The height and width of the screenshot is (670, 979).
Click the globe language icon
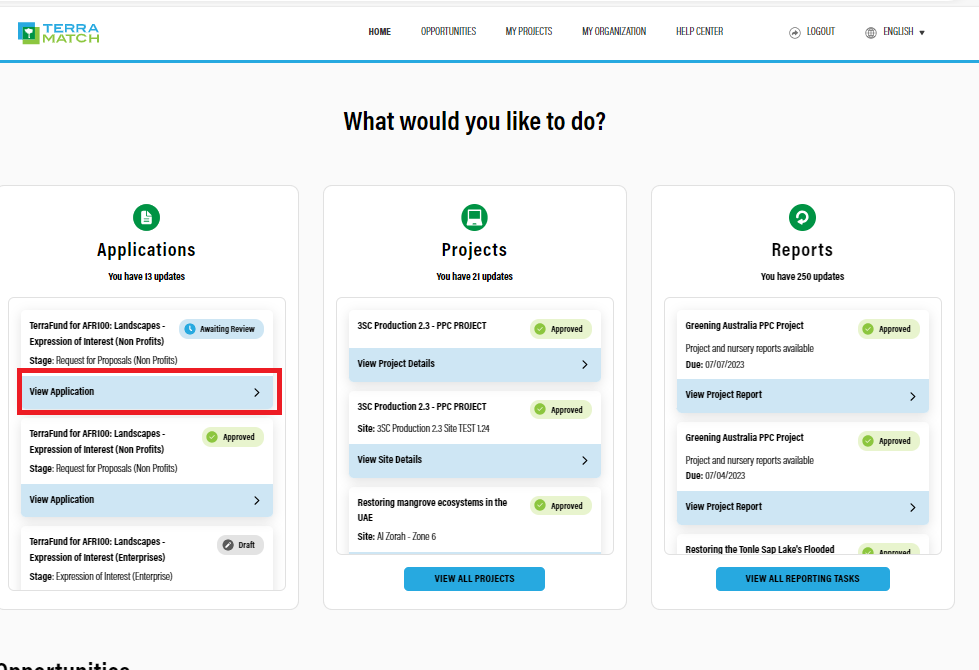[871, 32]
